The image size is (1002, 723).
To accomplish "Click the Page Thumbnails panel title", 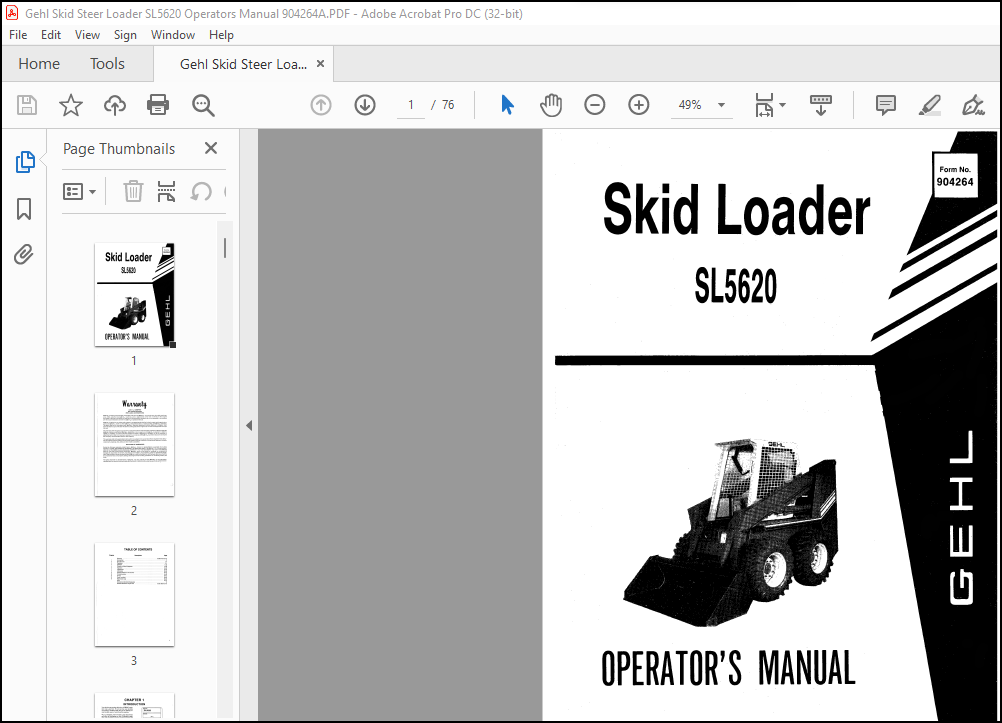I will coord(119,148).
